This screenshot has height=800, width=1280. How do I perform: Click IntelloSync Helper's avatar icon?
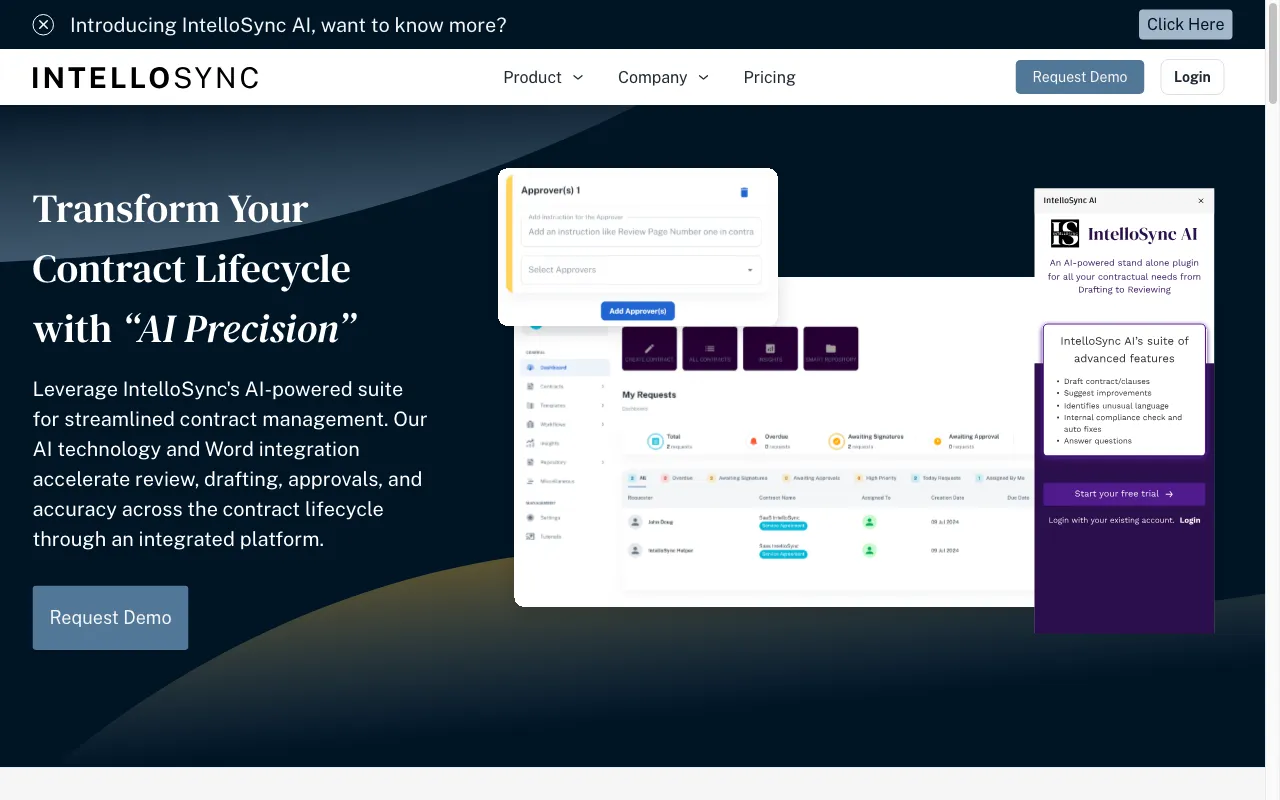[x=635, y=550]
